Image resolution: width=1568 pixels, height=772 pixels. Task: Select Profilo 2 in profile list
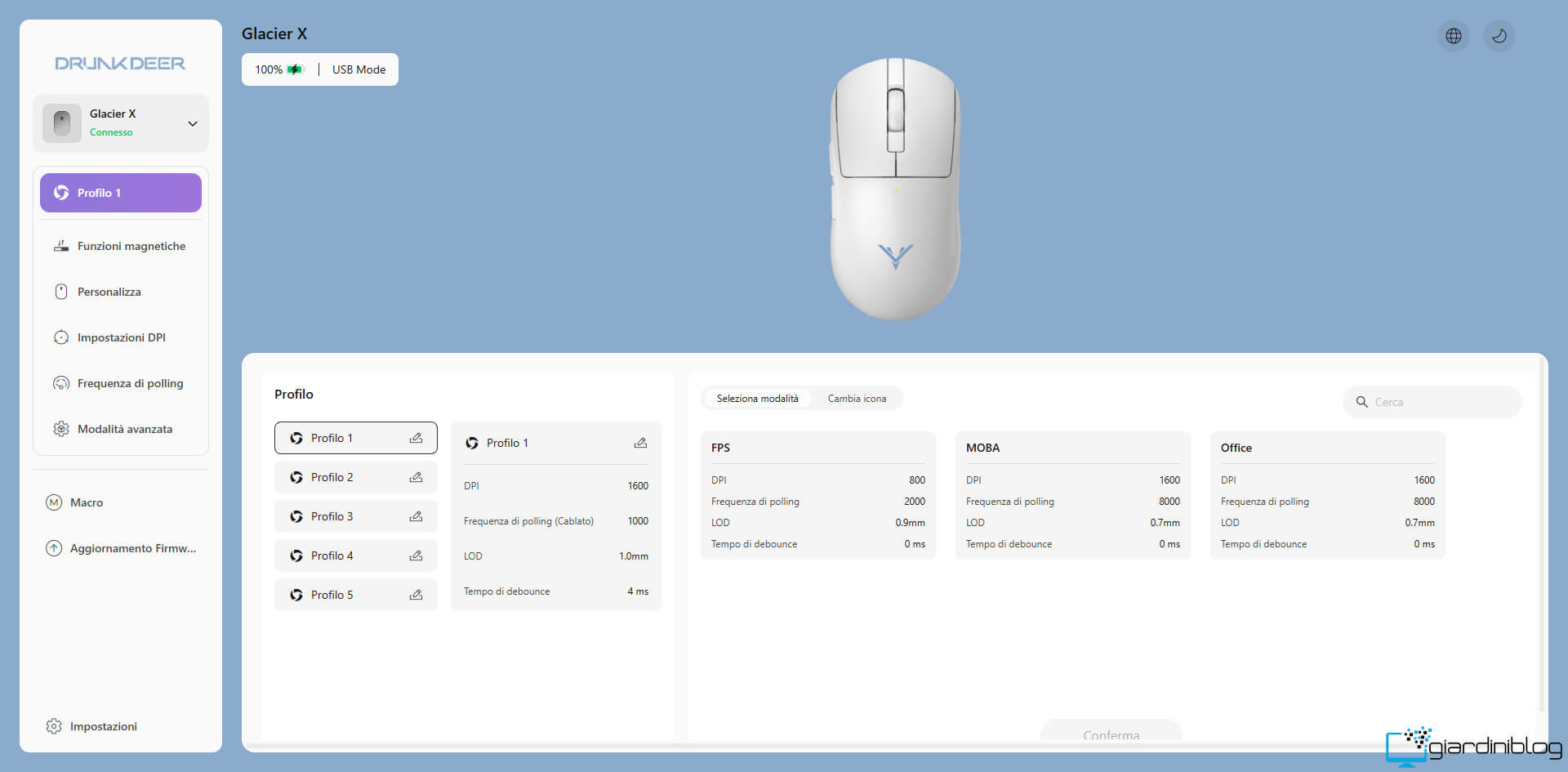[x=356, y=477]
